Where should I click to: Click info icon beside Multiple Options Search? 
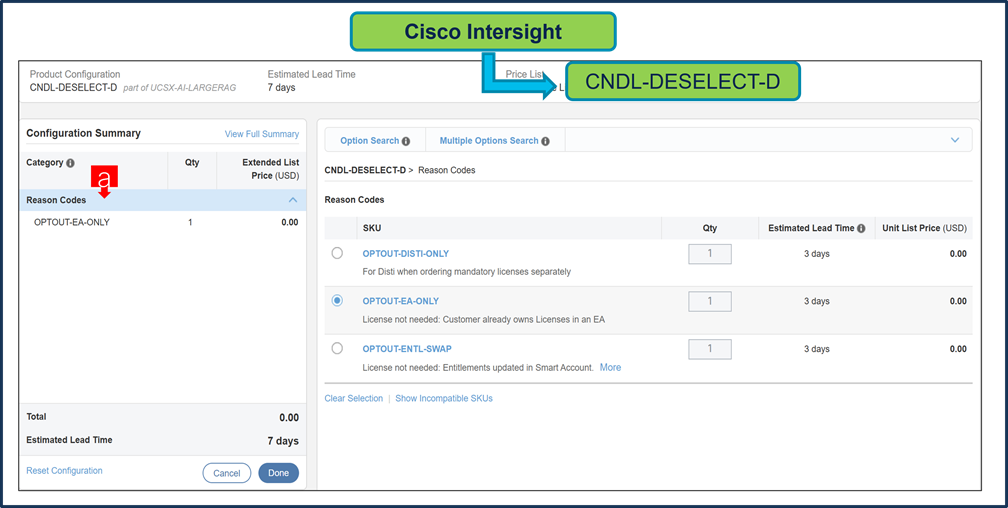(x=545, y=141)
